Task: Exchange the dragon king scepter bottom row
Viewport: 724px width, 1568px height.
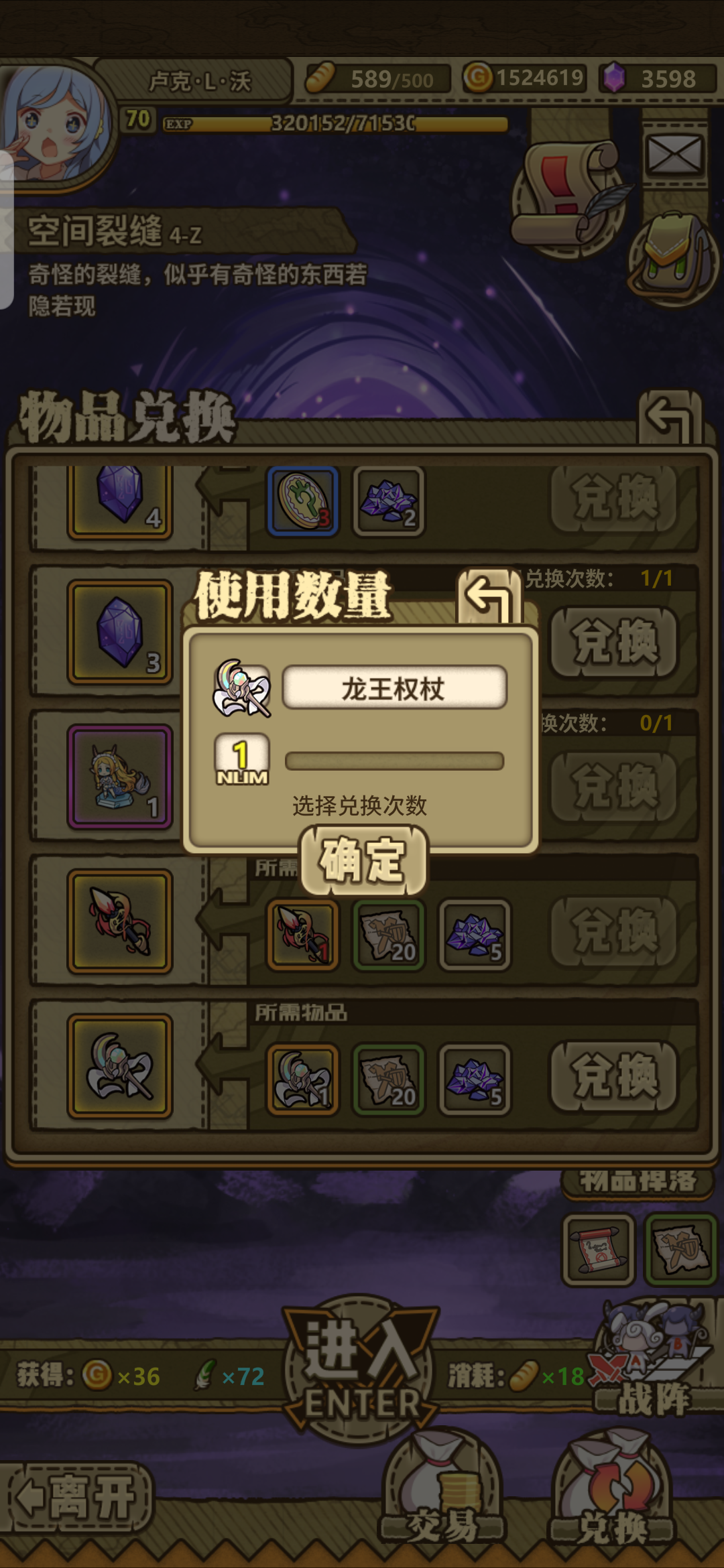Action: click(x=615, y=1076)
